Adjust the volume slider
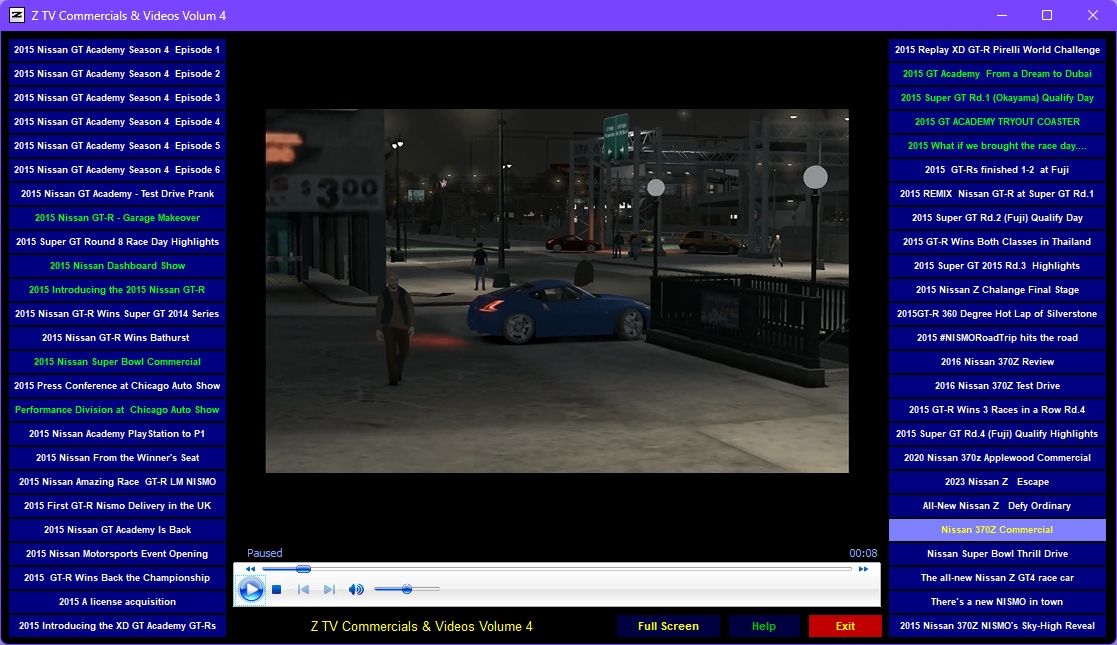This screenshot has height=645, width=1117. pyautogui.click(x=407, y=589)
